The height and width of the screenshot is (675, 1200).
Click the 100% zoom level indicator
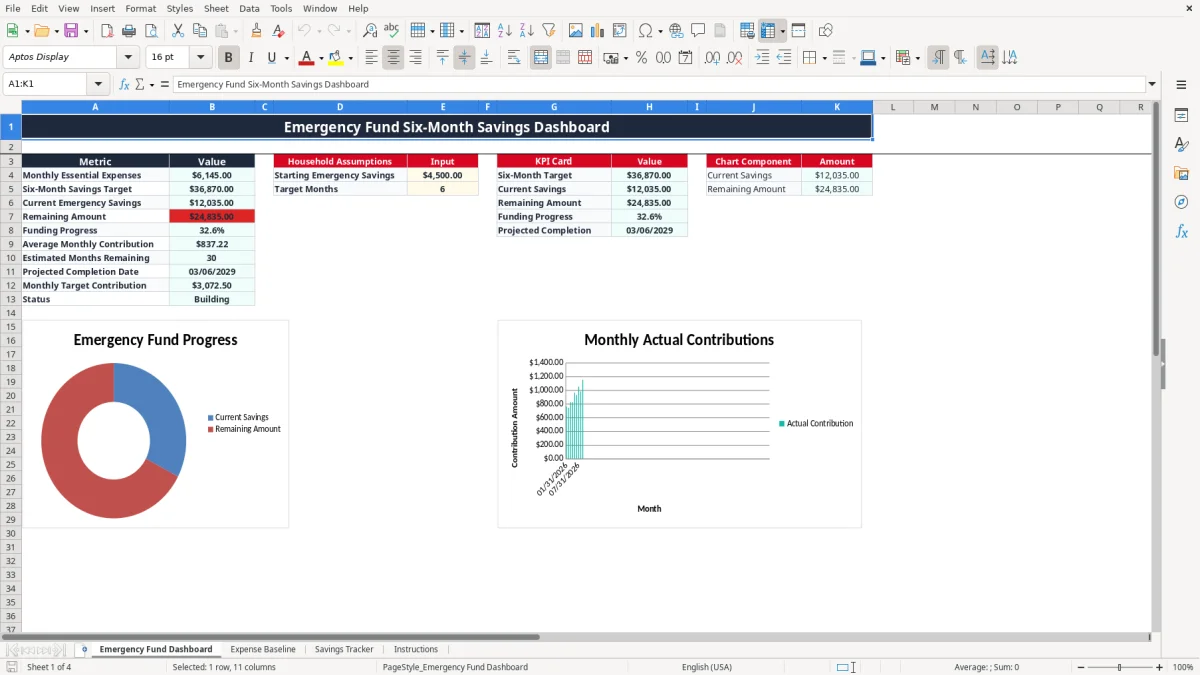(1183, 667)
